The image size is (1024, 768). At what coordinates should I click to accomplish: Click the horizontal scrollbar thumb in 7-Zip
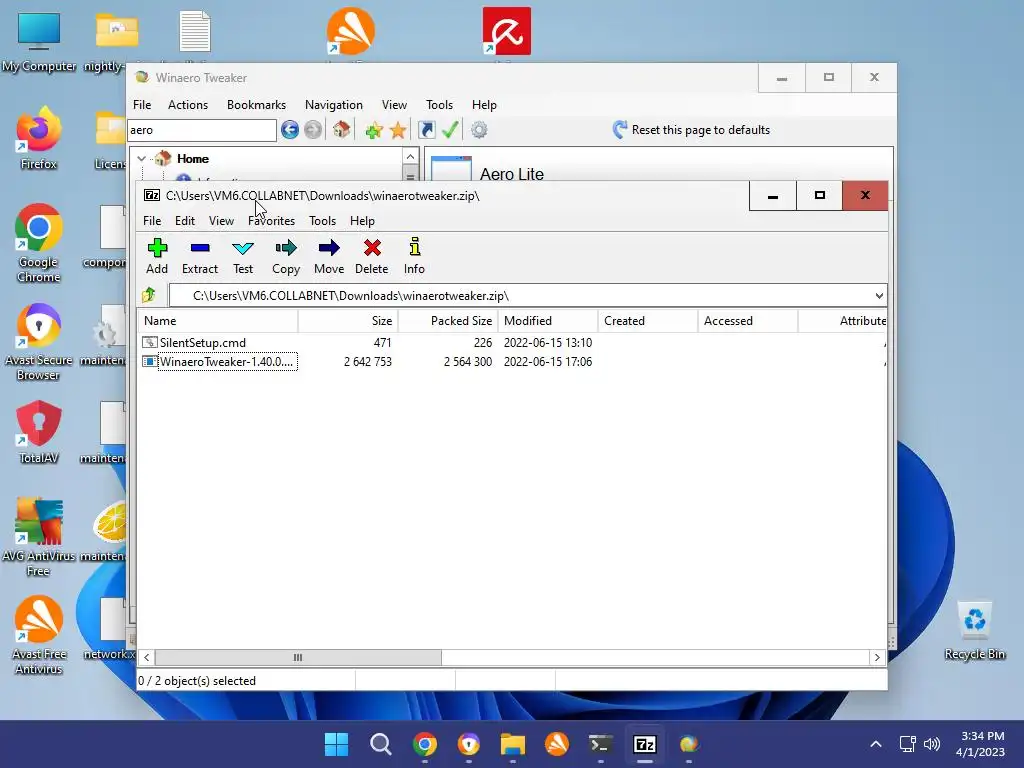(x=298, y=657)
